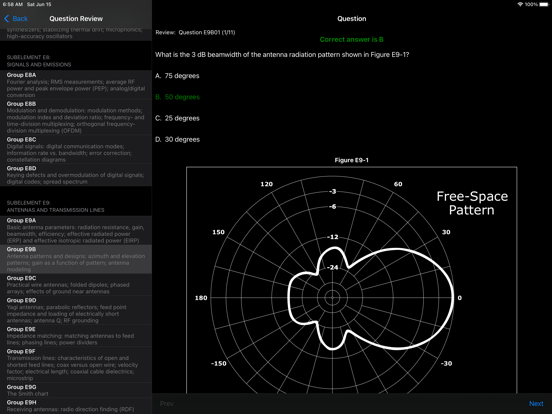
Task: Tap the Back chevron icon
Action: (6, 19)
